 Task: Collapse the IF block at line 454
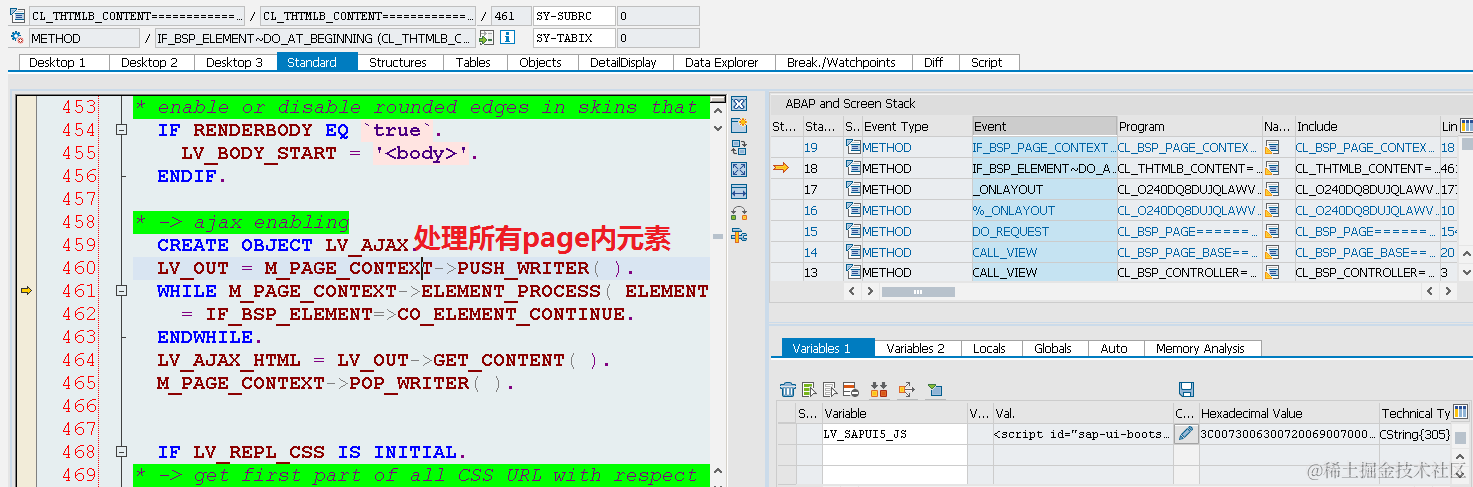coord(121,130)
